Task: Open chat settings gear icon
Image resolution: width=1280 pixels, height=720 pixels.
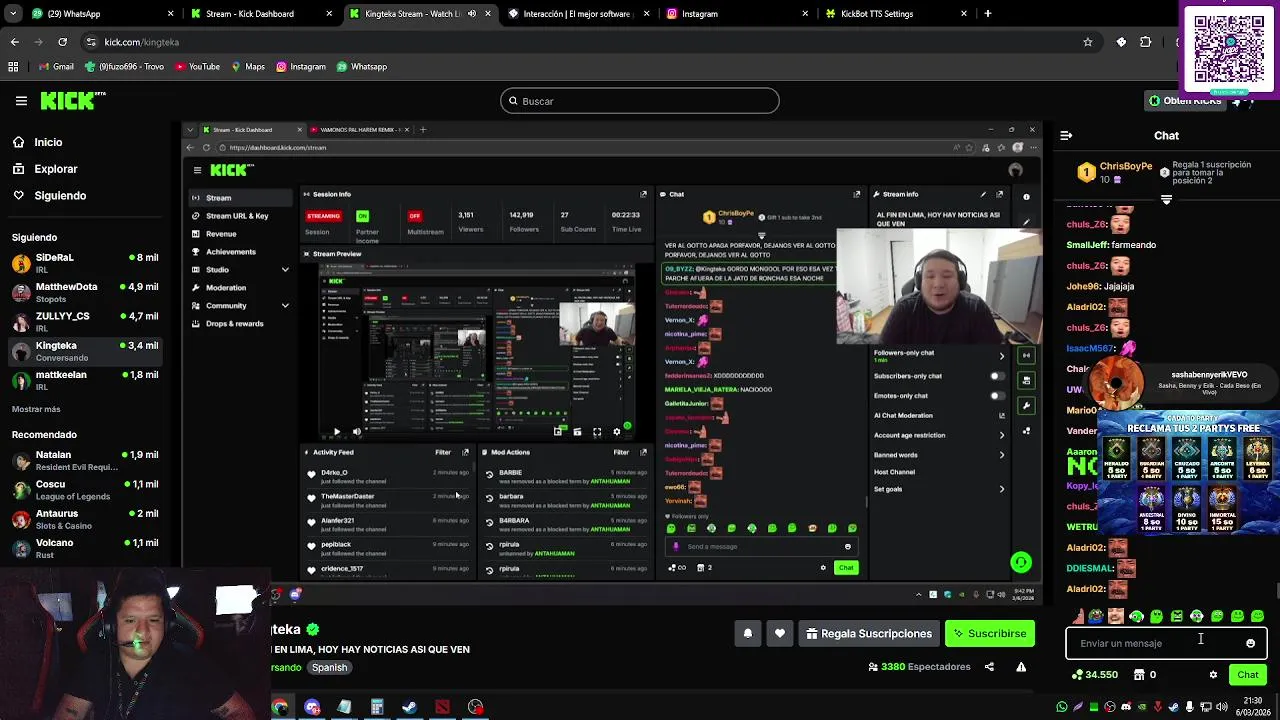Action: [x=1213, y=675]
